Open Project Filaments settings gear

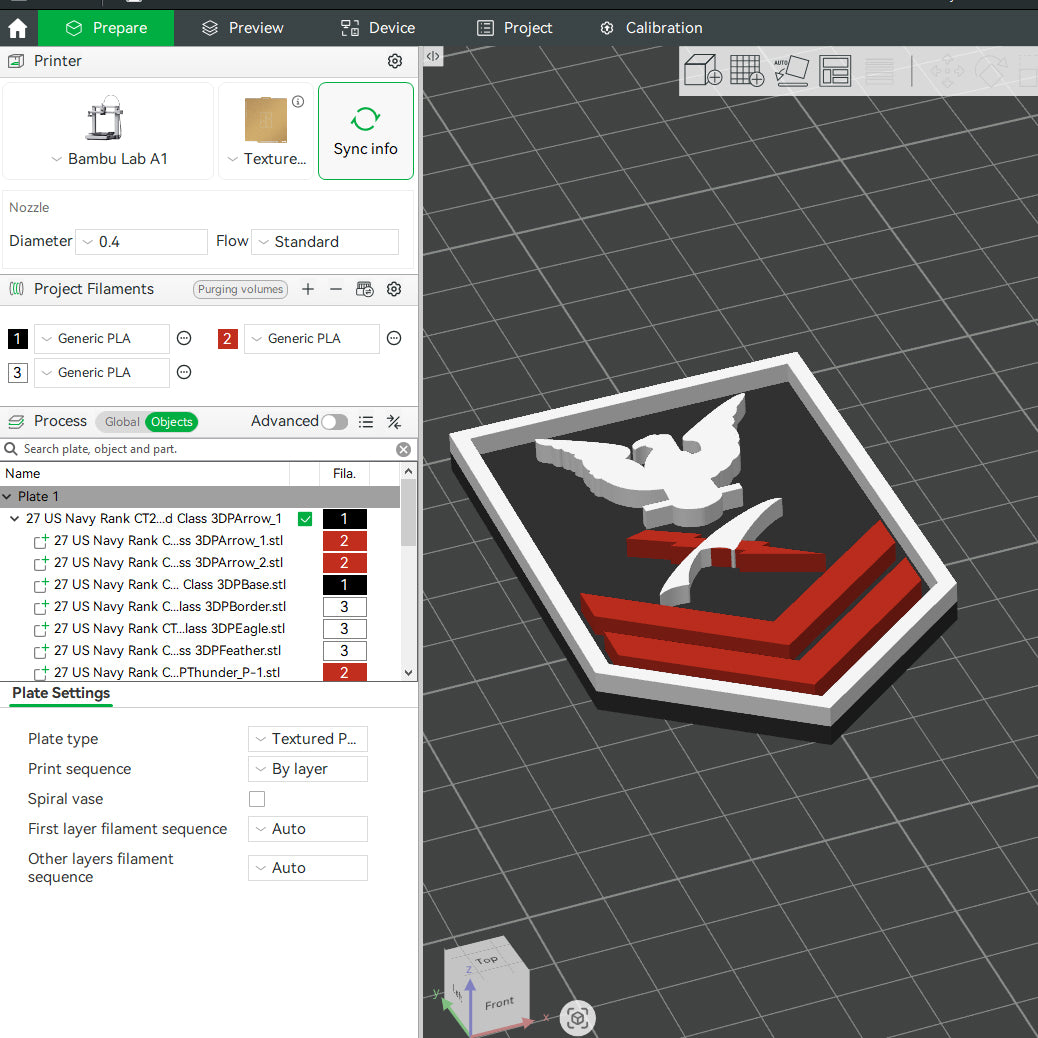[394, 289]
